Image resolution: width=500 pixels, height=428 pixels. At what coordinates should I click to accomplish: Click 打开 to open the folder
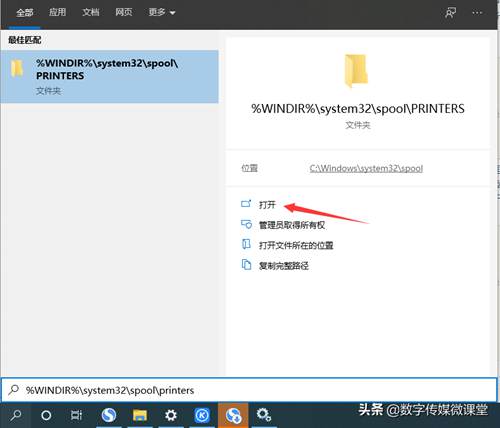point(267,204)
